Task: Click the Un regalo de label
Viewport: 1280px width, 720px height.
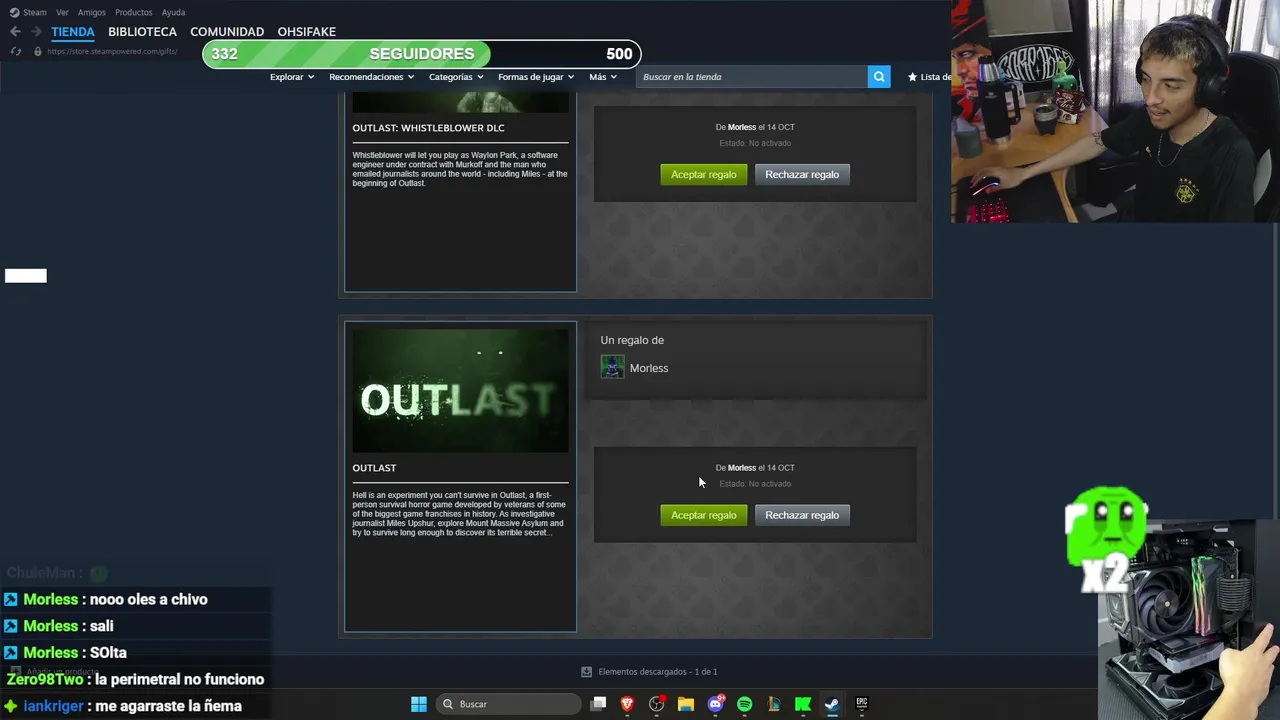Action: click(632, 340)
